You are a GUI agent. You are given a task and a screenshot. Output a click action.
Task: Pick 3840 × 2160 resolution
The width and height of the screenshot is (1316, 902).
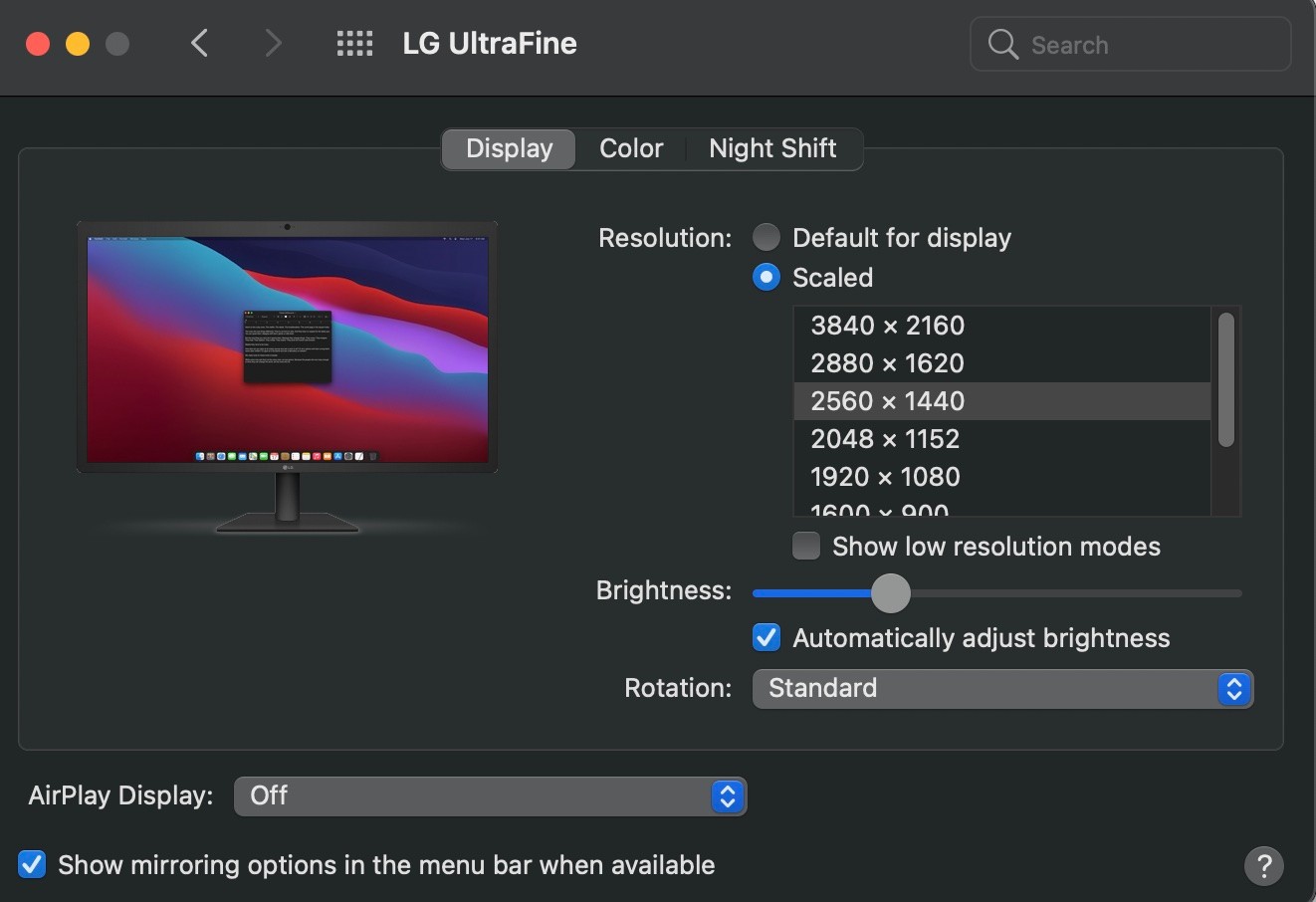click(x=1001, y=326)
